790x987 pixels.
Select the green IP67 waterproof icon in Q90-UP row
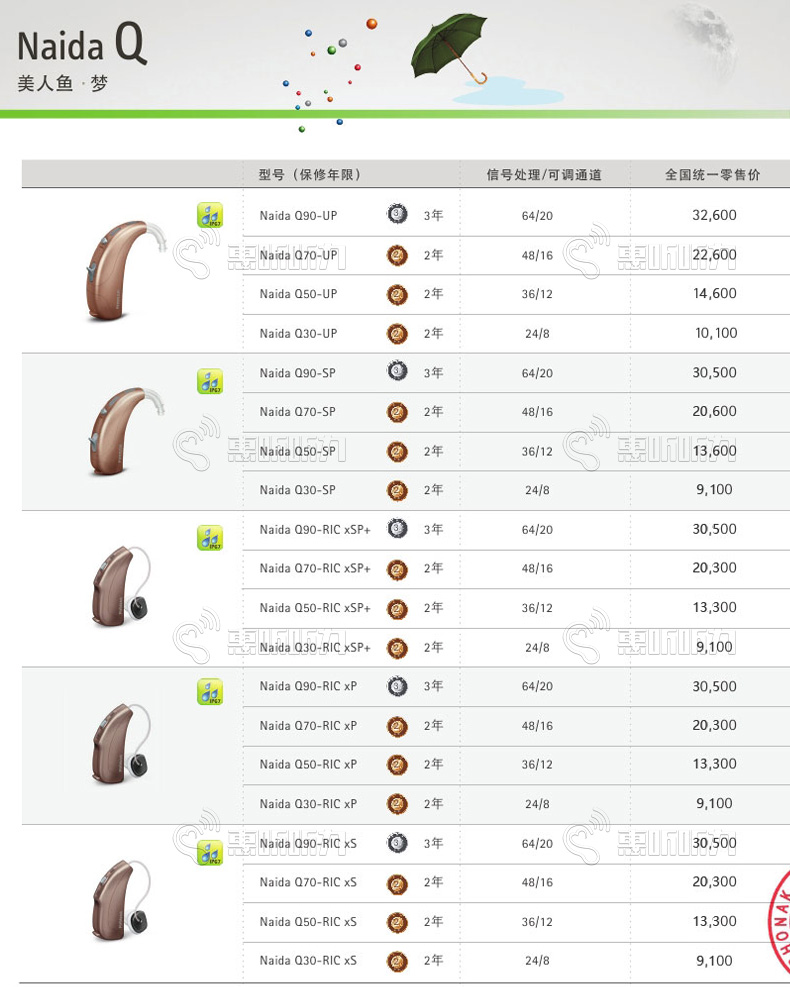(209, 216)
